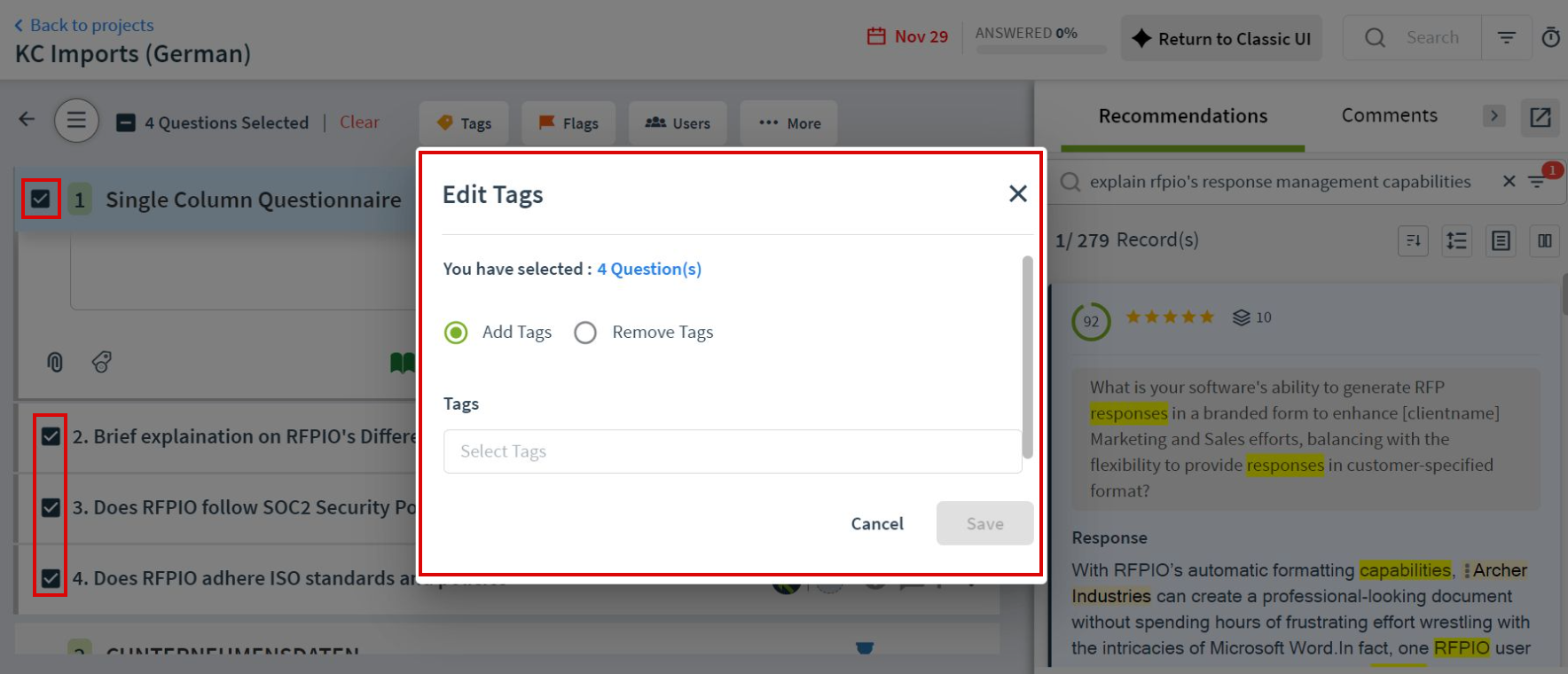The width and height of the screenshot is (1568, 674).
Task: Click the Back to projects link
Action: click(83, 25)
